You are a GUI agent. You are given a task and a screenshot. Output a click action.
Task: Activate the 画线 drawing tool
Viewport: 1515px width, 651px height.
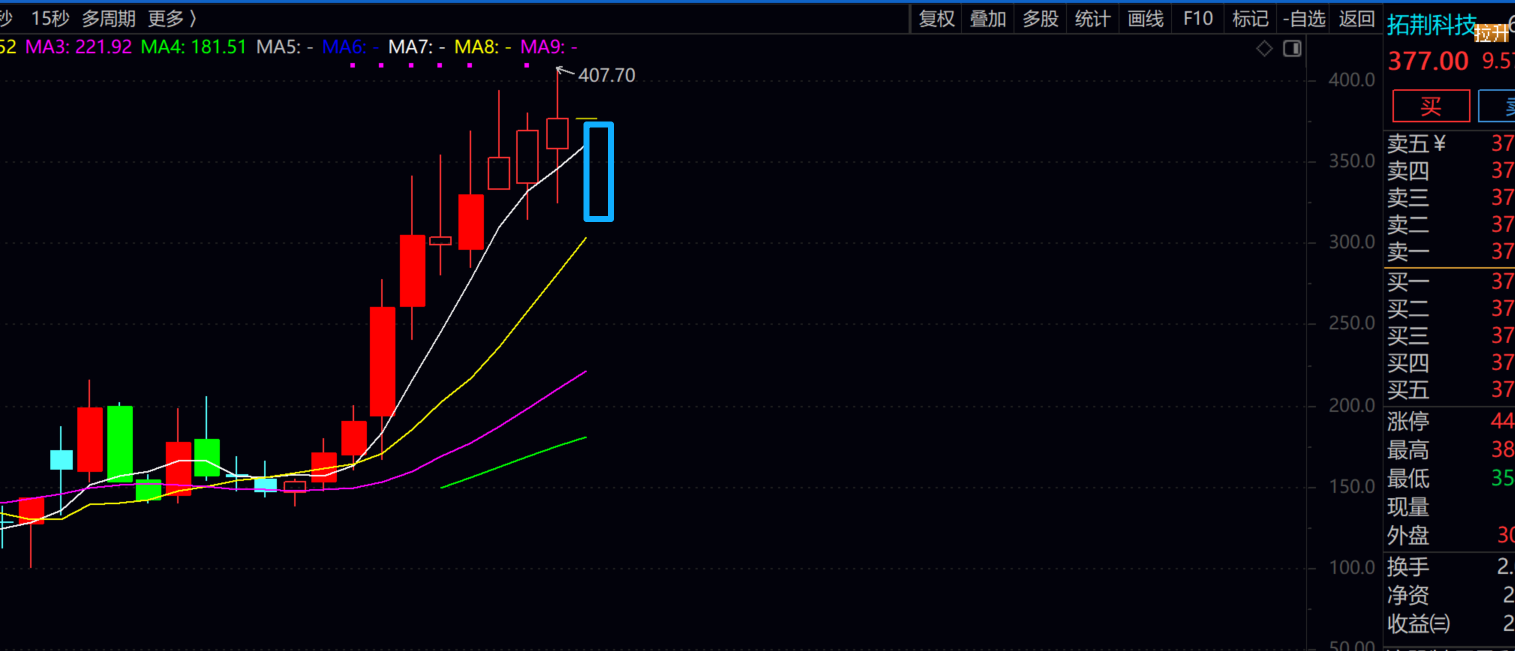tap(1145, 18)
